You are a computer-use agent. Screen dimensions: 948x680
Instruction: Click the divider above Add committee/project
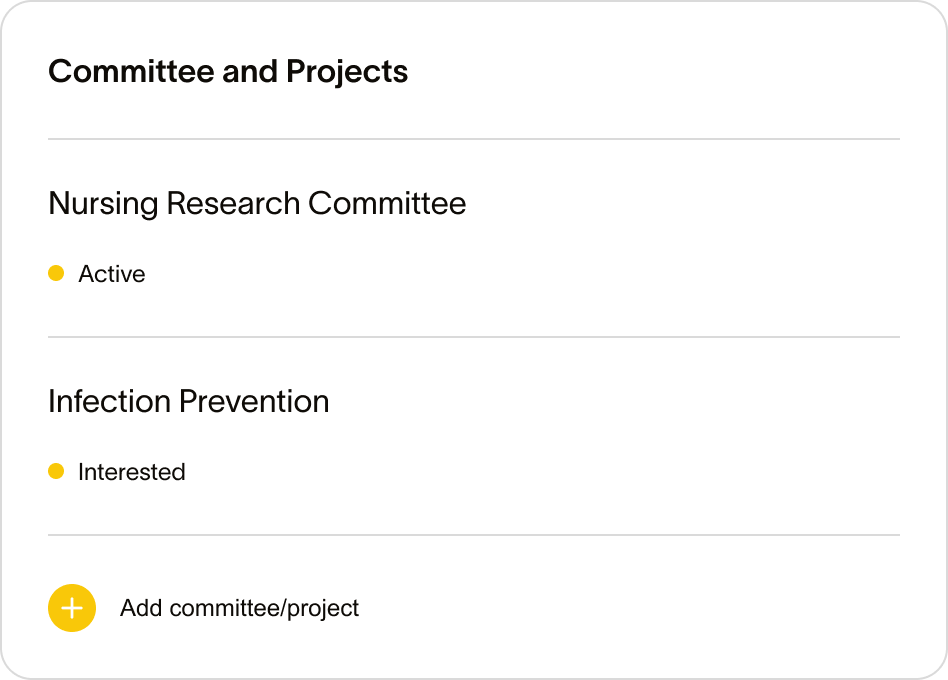pyautogui.click(x=474, y=535)
